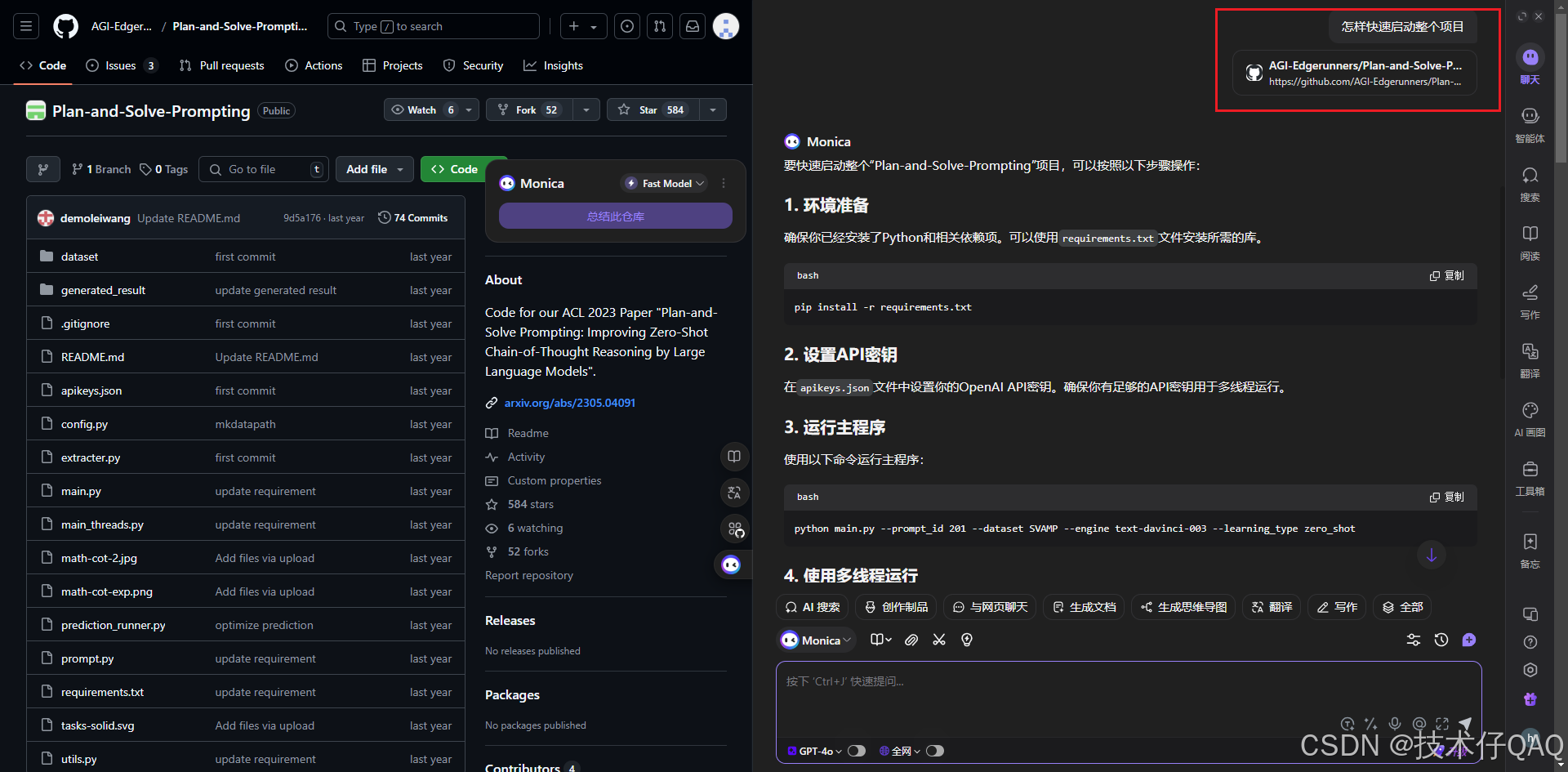Image resolution: width=1568 pixels, height=772 pixels.
Task: Open the dataset folder
Action: 79,257
